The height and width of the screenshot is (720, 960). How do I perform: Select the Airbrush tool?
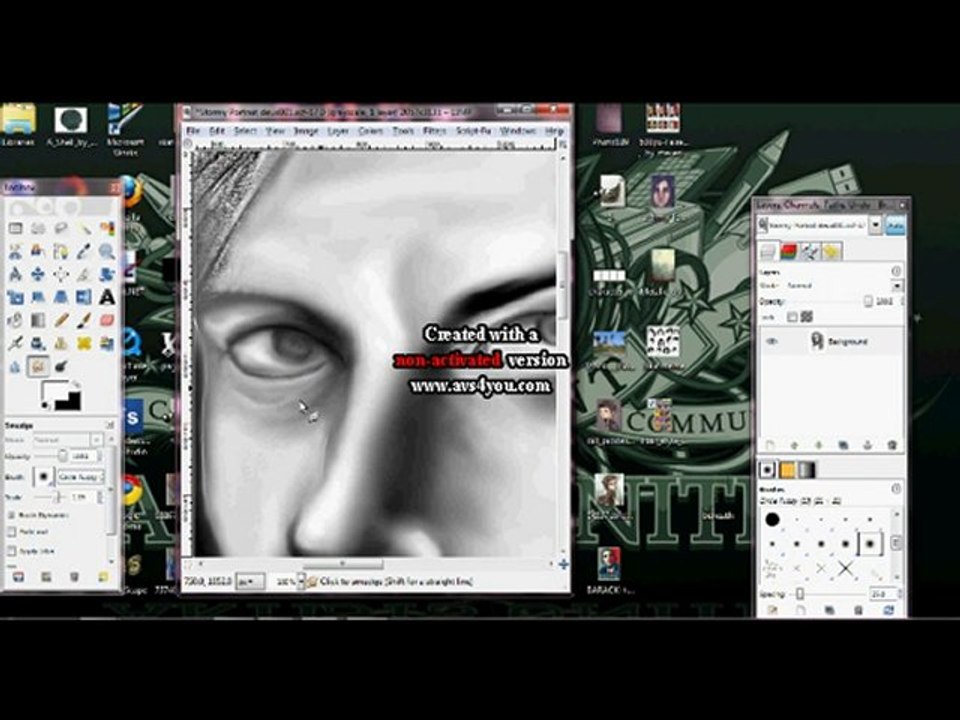point(15,343)
